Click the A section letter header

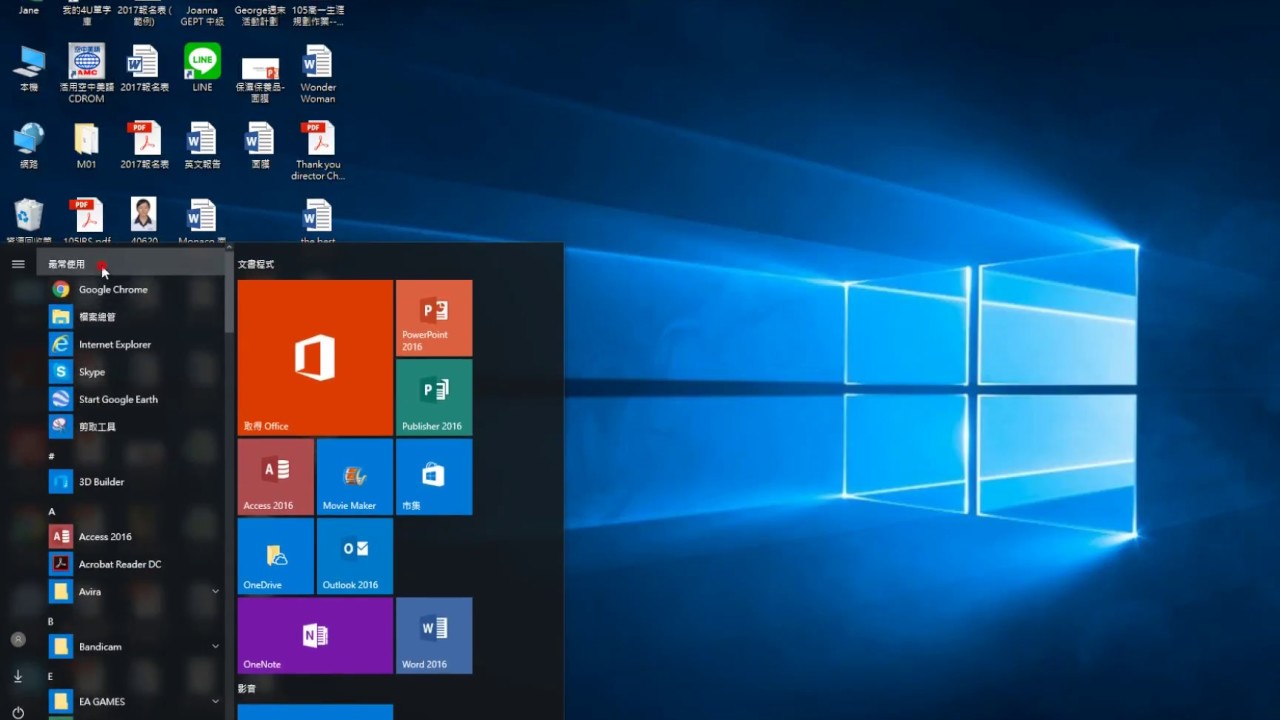[51, 511]
